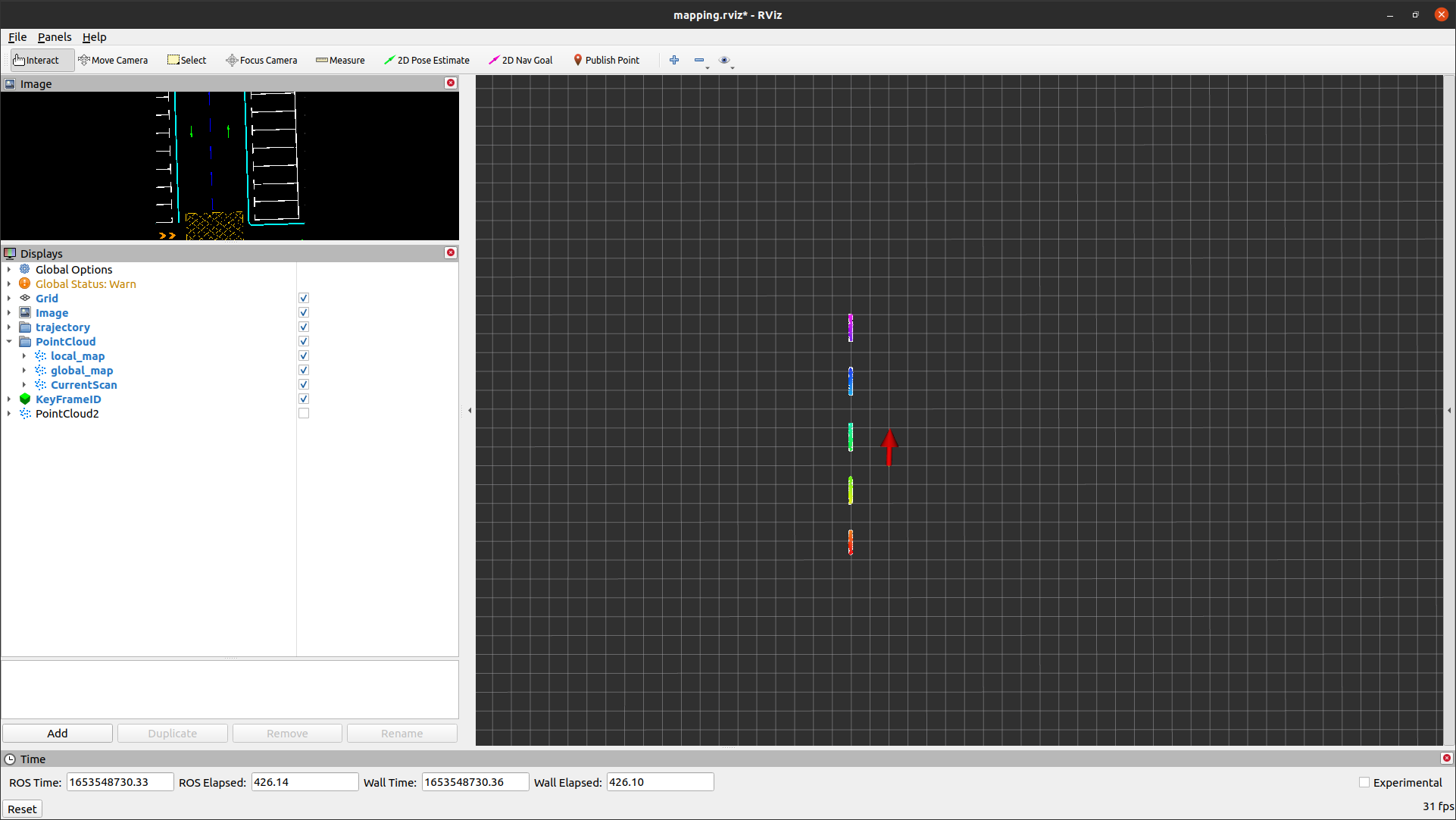Screen dimensions: 1456x820
Task: Click the Move Camera tool
Action: [113, 60]
